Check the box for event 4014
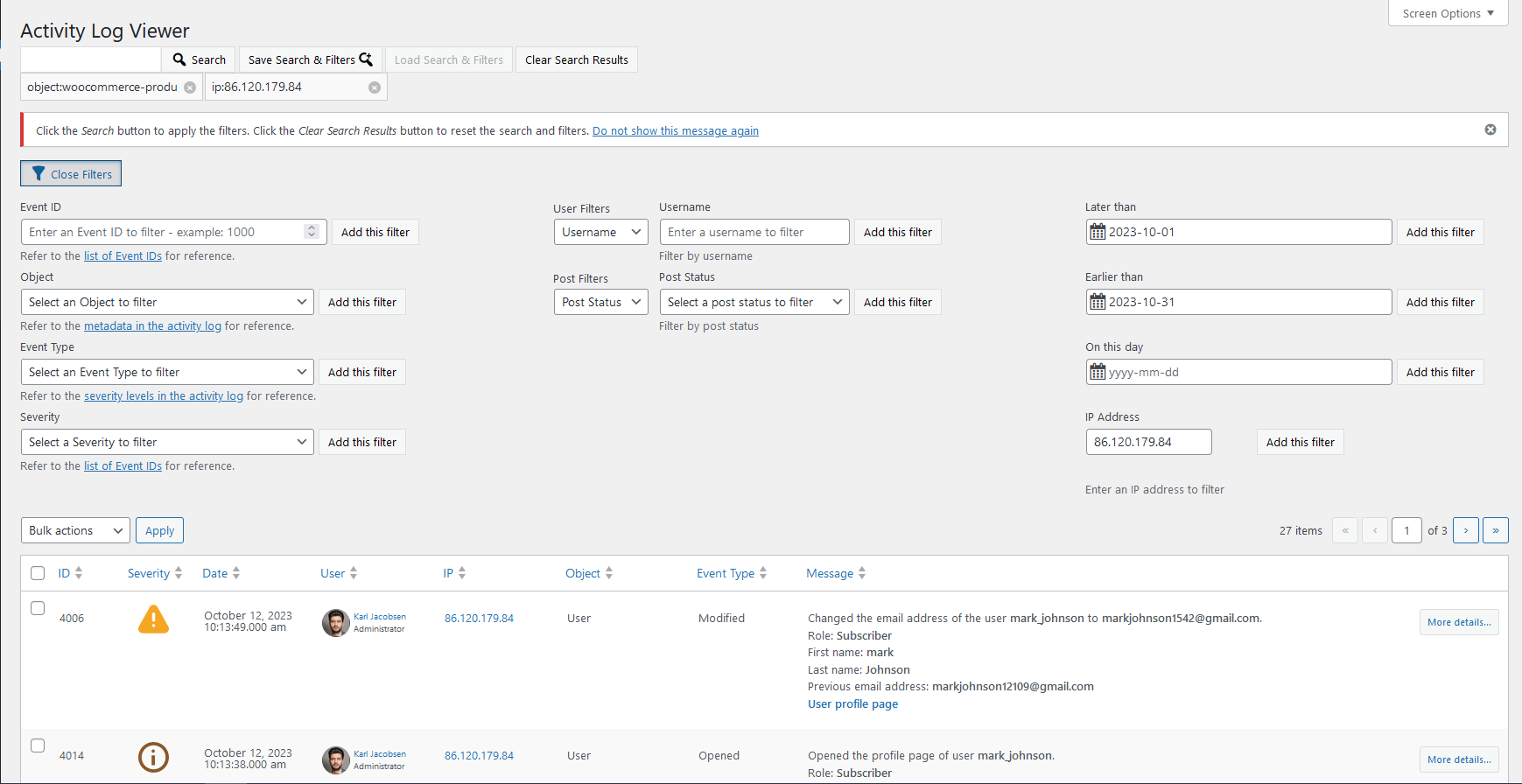Viewport: 1522px width, 784px height. click(38, 745)
